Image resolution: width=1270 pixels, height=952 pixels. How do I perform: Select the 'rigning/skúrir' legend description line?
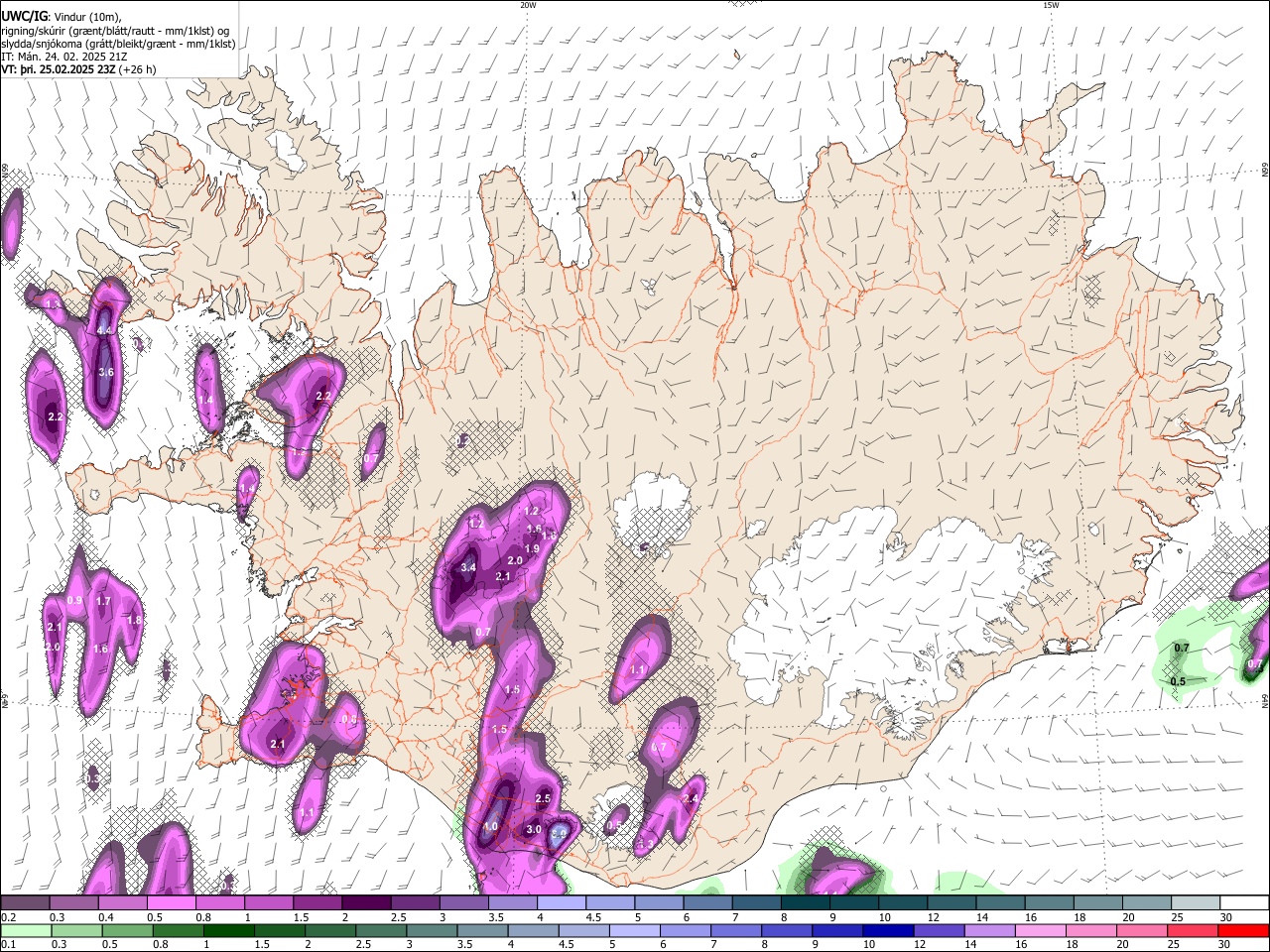point(115,30)
